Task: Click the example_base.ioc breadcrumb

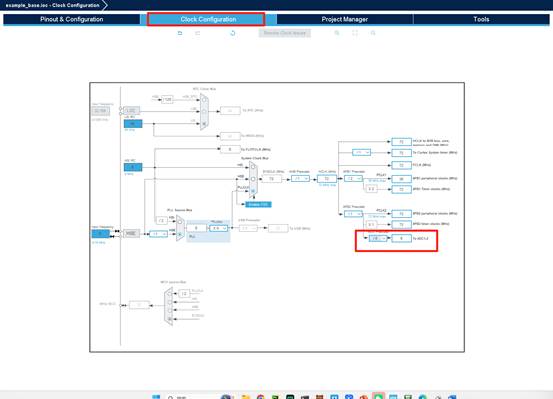Action: pyautogui.click(x=53, y=5)
